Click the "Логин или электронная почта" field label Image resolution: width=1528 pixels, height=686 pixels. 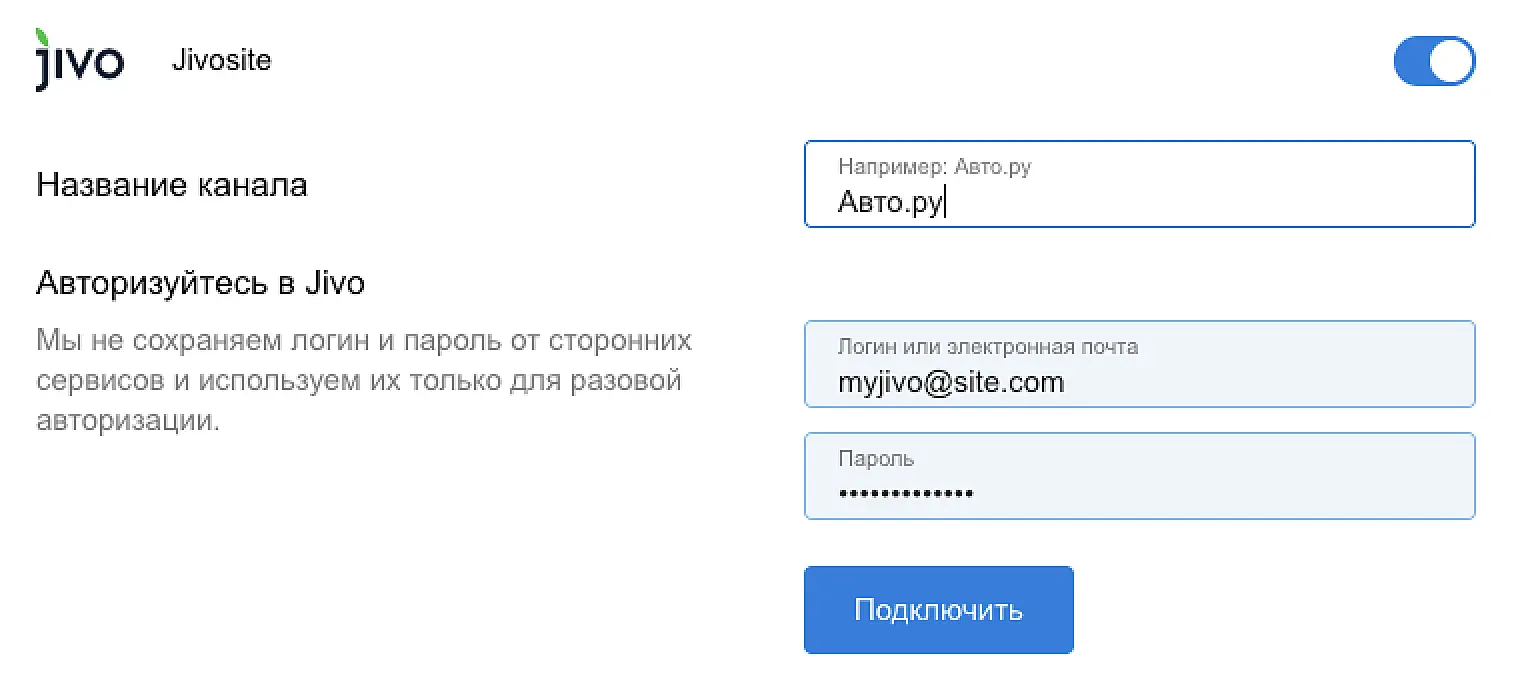[987, 347]
